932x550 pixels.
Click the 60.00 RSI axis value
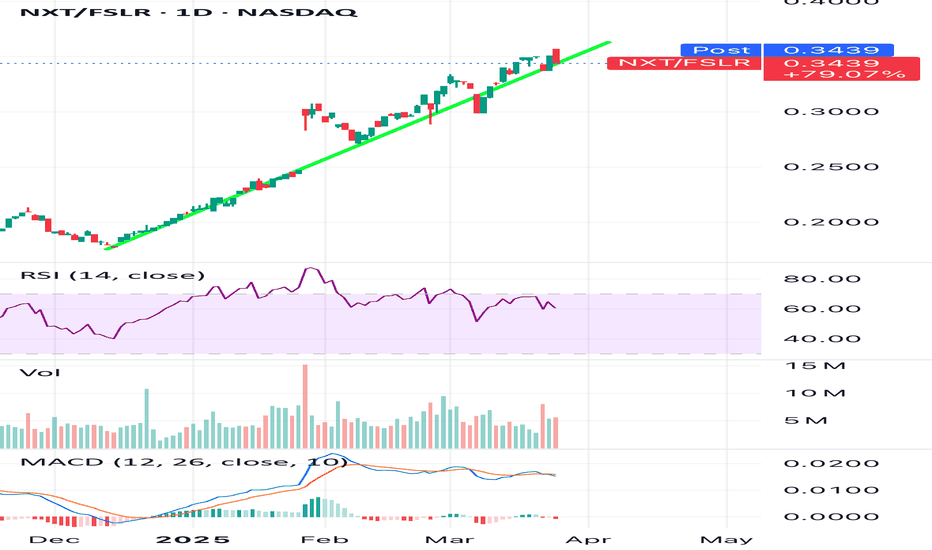(822, 309)
